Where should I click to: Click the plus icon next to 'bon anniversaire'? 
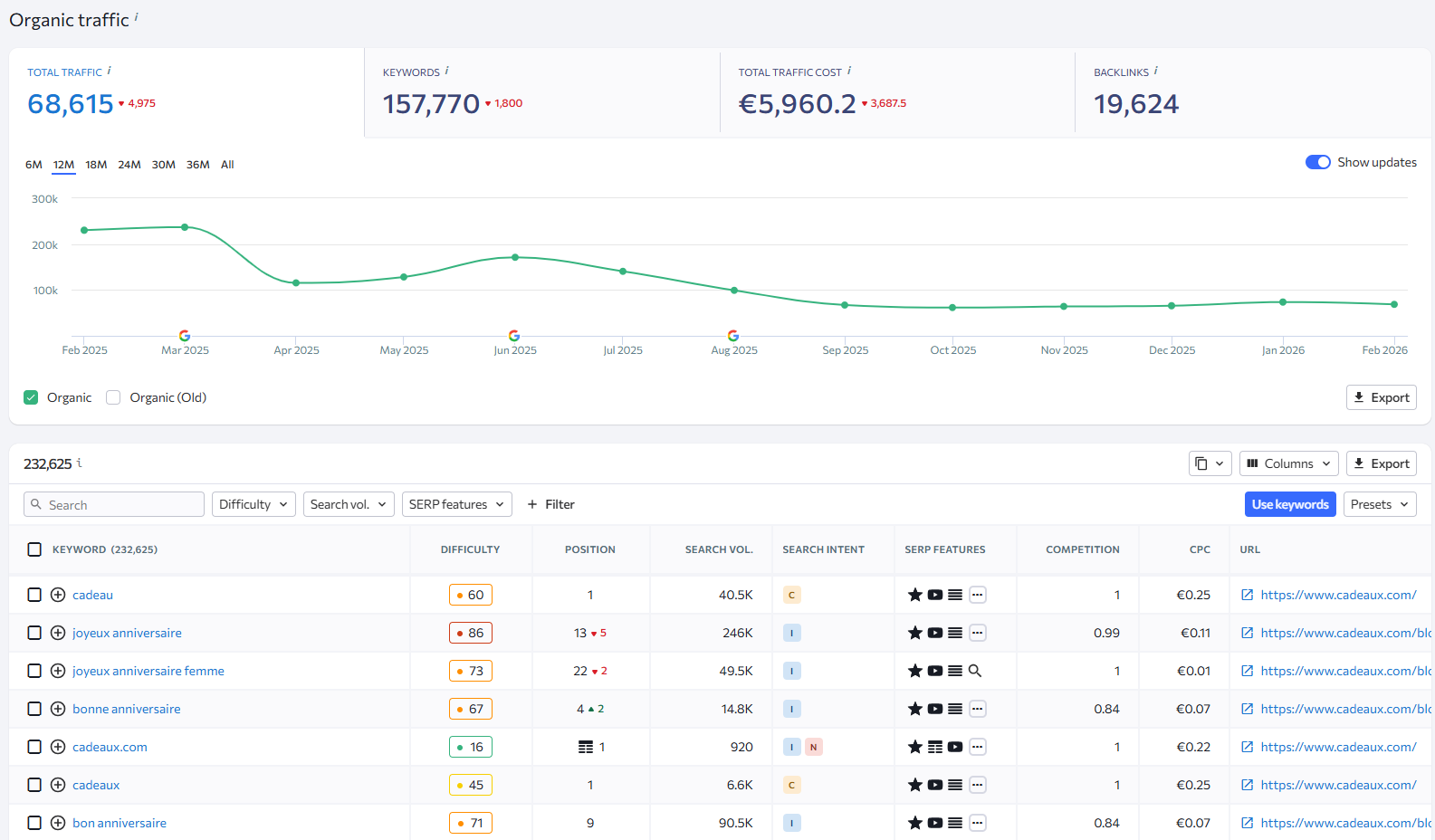point(58,823)
